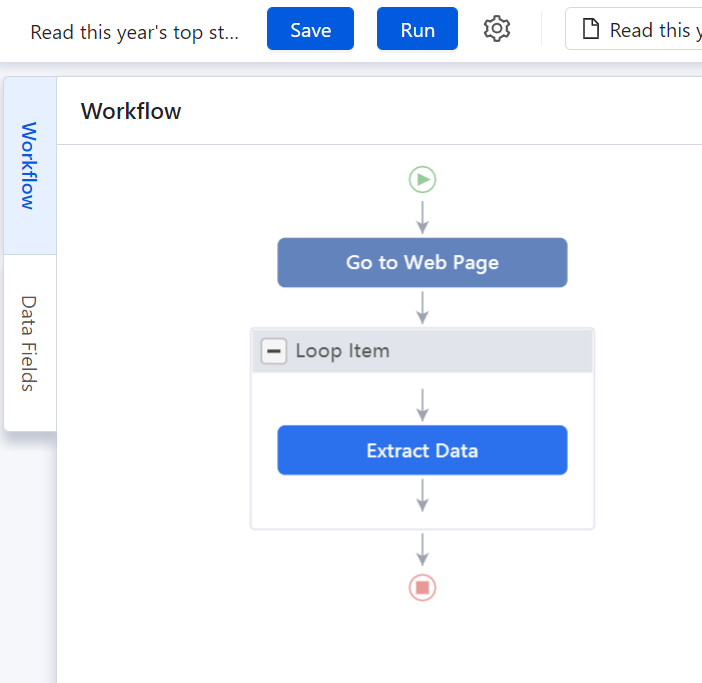Click the green workflow start icon
The width and height of the screenshot is (702, 683).
point(422,179)
